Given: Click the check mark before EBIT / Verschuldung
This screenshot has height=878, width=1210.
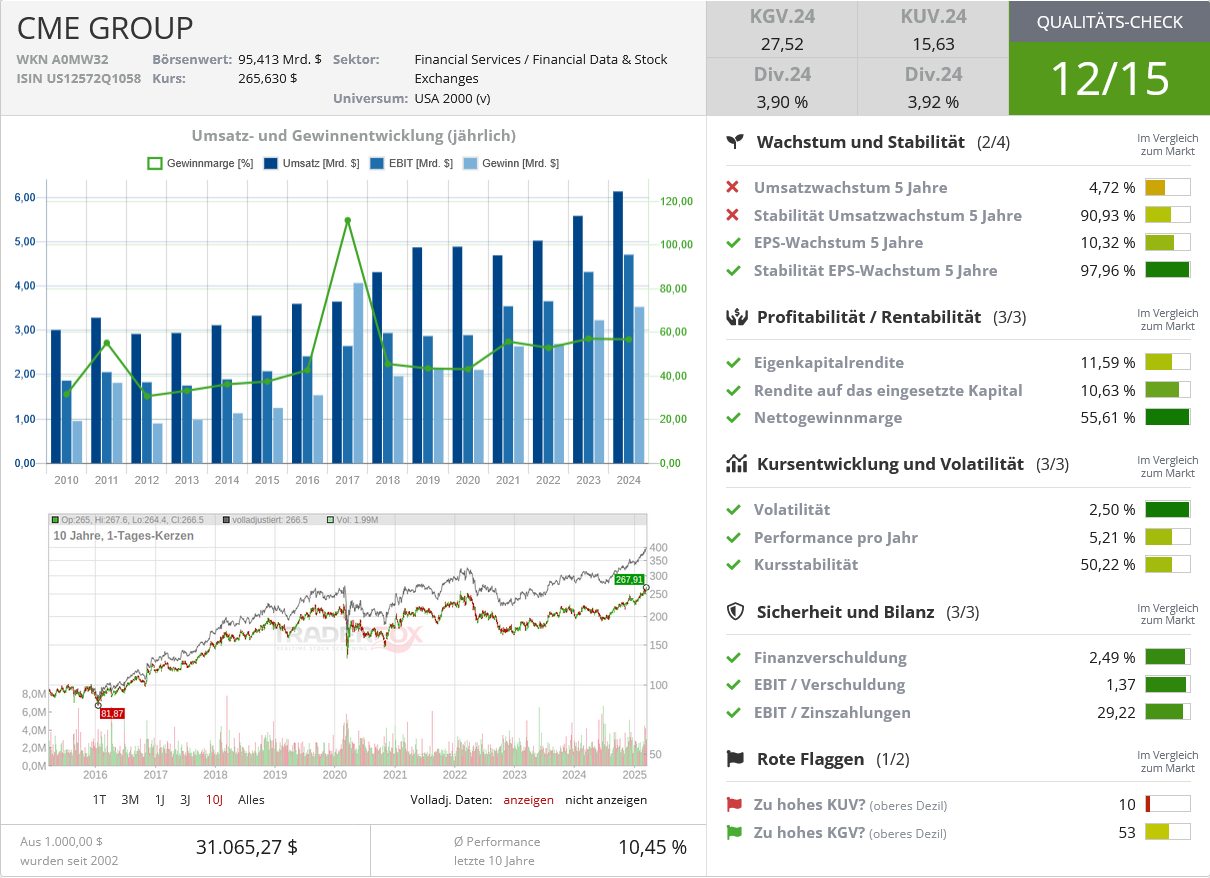Looking at the screenshot, I should pyautogui.click(x=733, y=685).
